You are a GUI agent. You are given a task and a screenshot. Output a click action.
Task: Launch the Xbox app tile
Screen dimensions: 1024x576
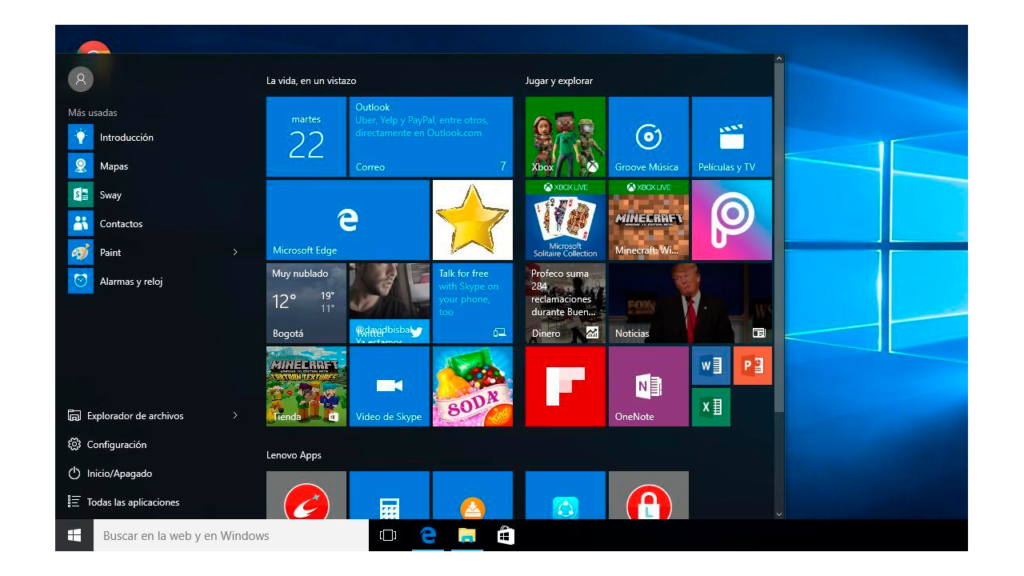pos(565,137)
